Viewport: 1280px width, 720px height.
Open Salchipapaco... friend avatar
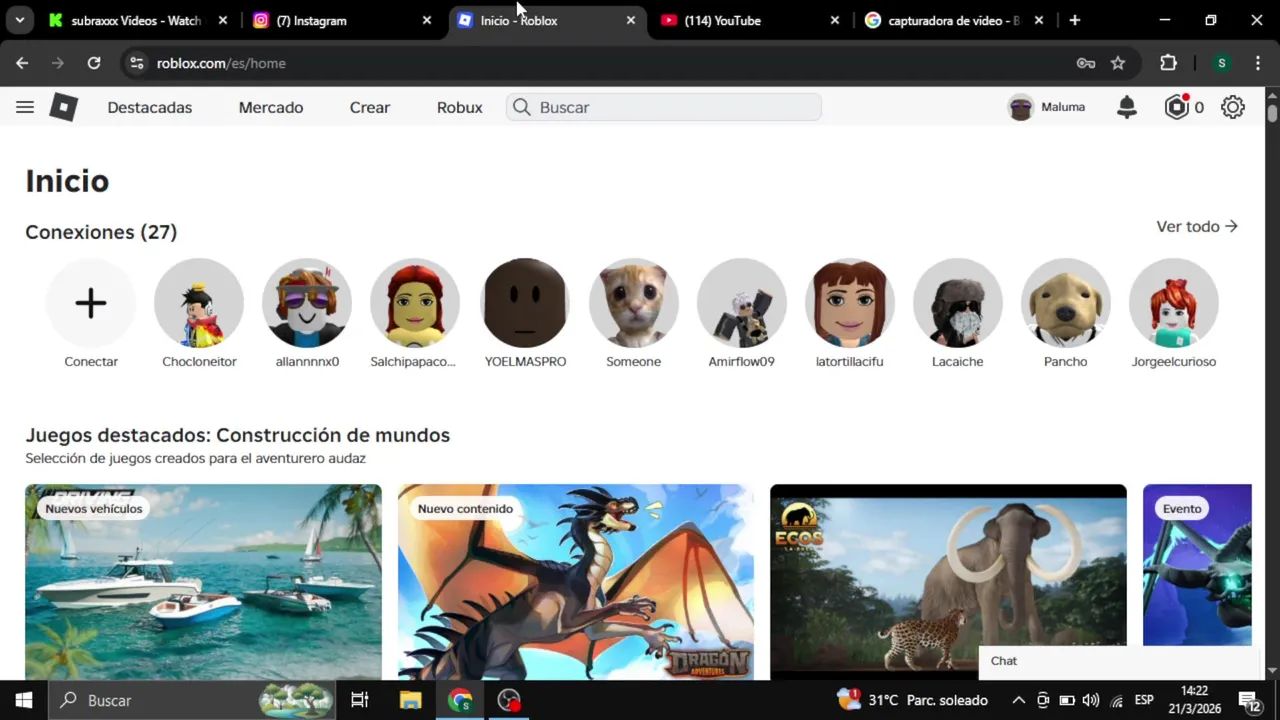point(415,303)
